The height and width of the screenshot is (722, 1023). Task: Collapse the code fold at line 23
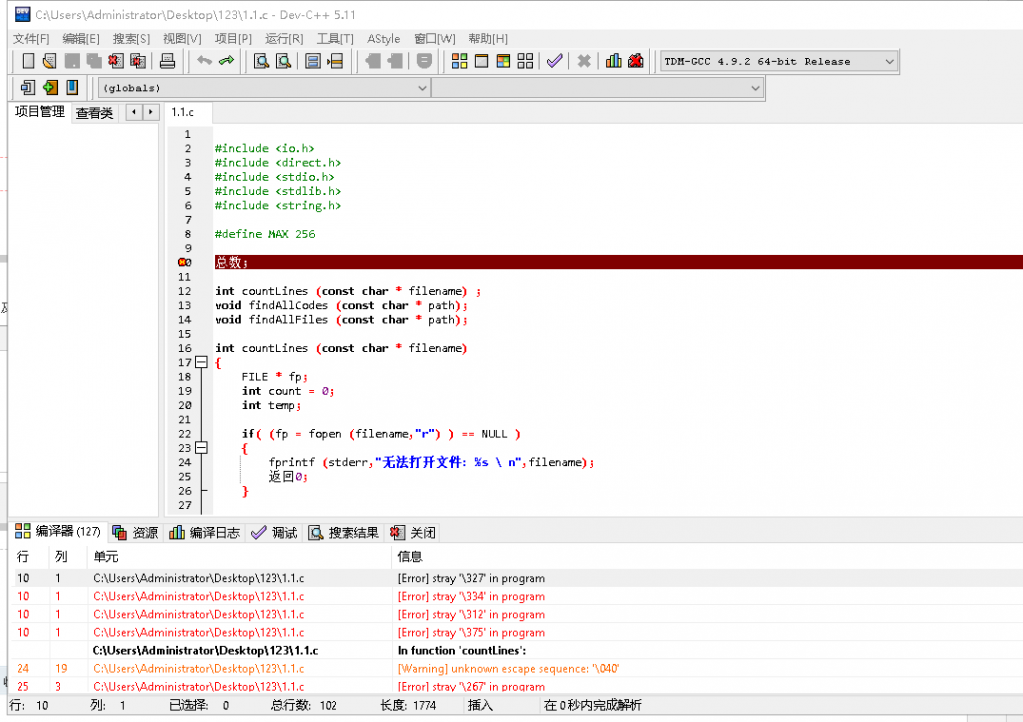[x=202, y=448]
